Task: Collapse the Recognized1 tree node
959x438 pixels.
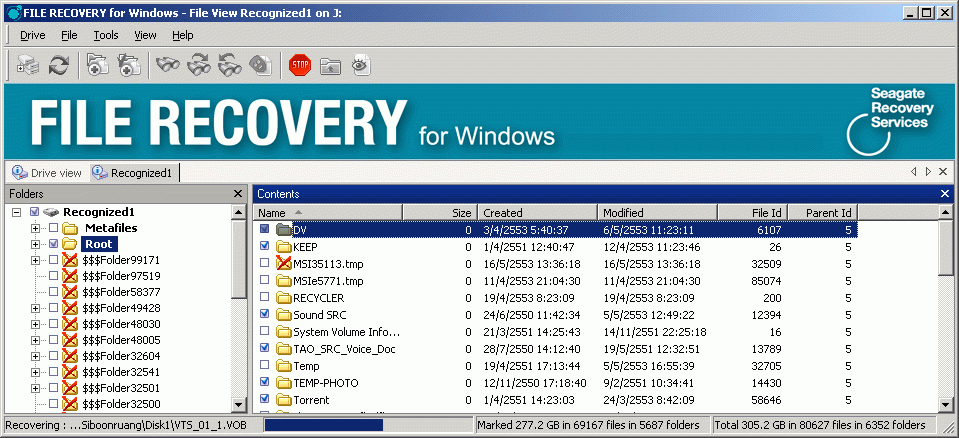Action: 17,212
